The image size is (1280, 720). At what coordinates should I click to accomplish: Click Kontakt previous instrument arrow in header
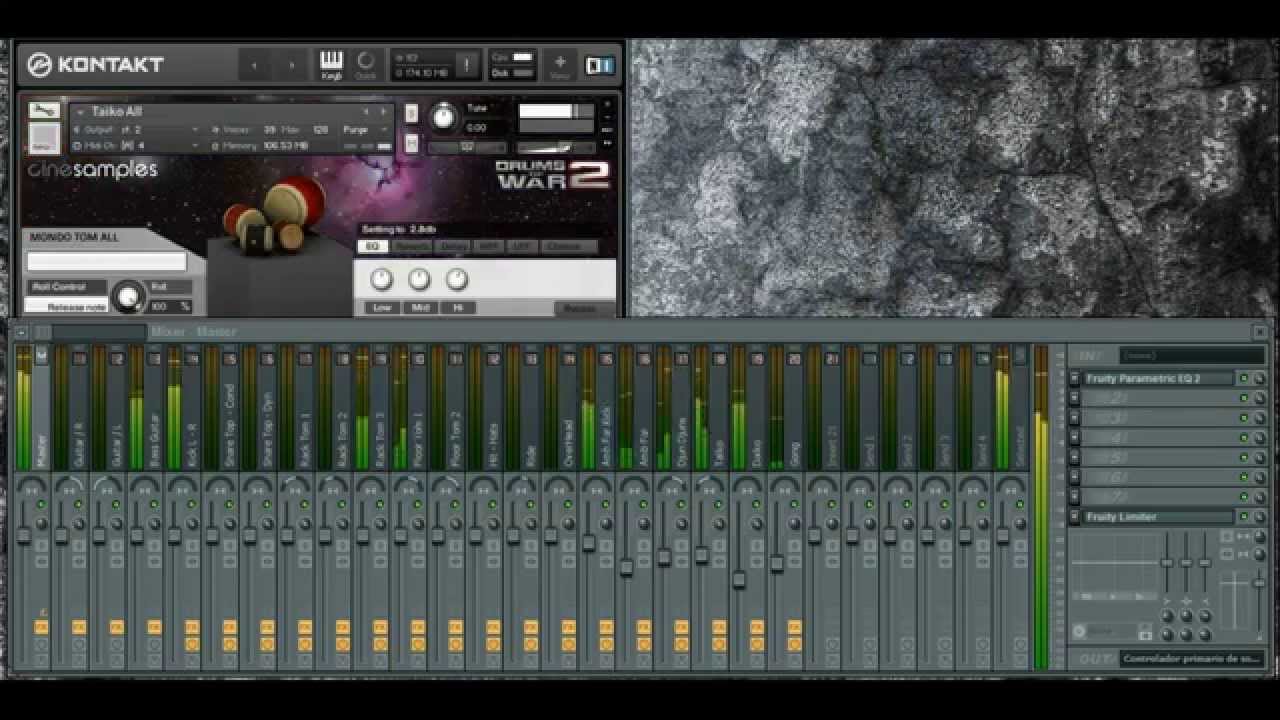tap(255, 65)
